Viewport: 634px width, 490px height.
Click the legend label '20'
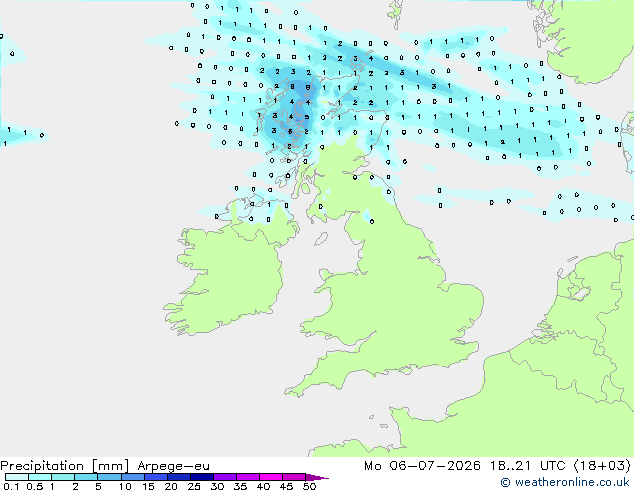click(171, 486)
